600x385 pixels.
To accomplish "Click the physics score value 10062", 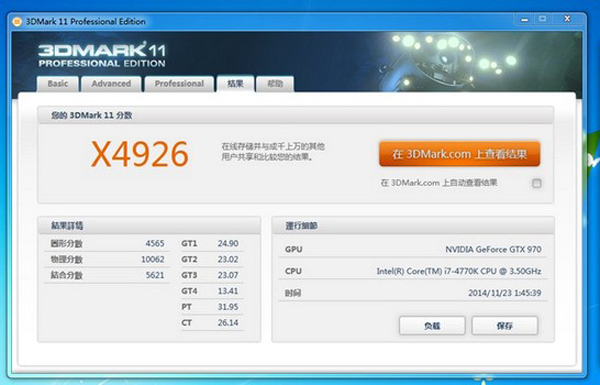I will (x=153, y=259).
